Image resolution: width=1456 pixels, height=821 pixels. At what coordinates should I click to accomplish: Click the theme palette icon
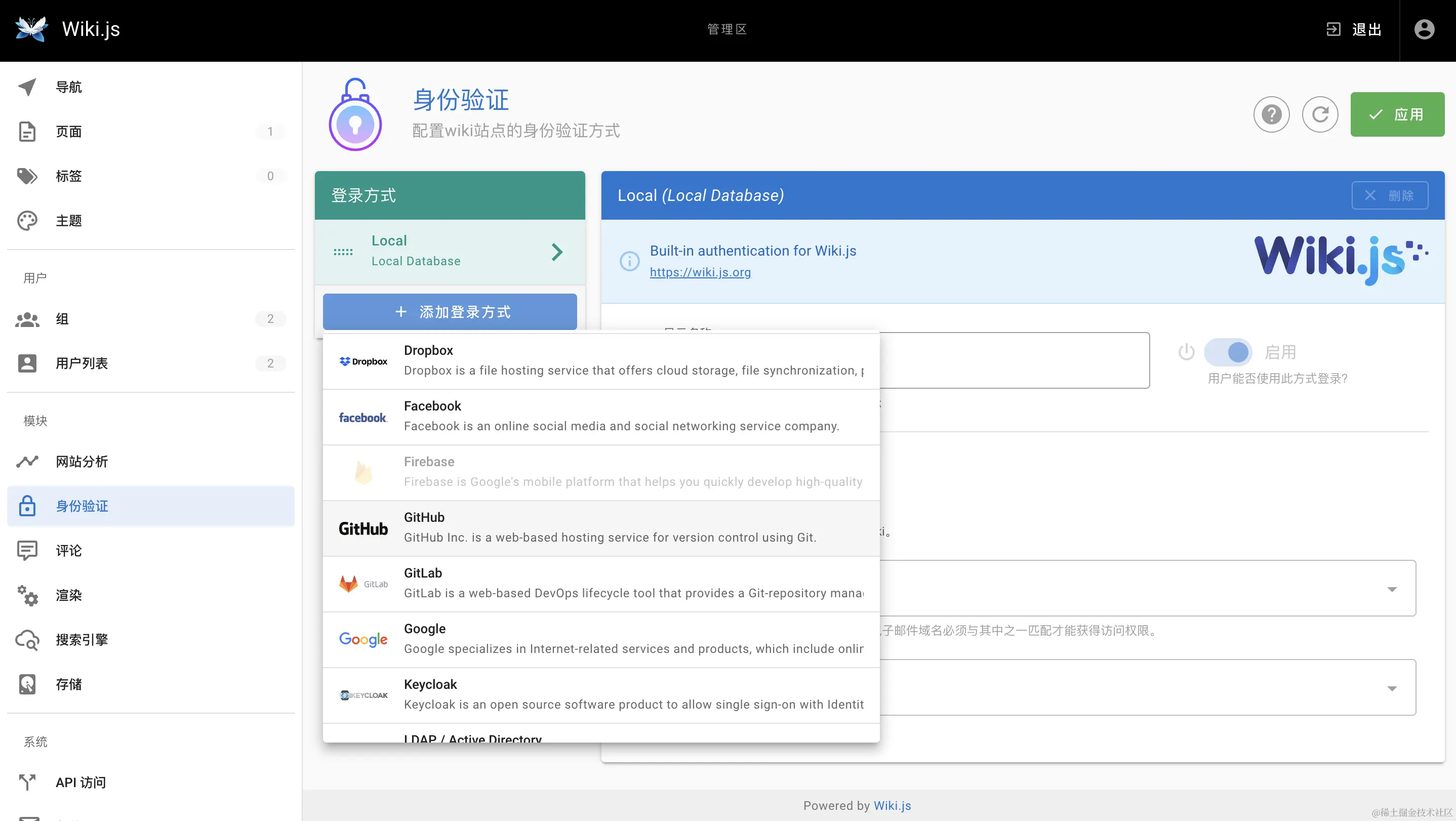click(x=27, y=220)
